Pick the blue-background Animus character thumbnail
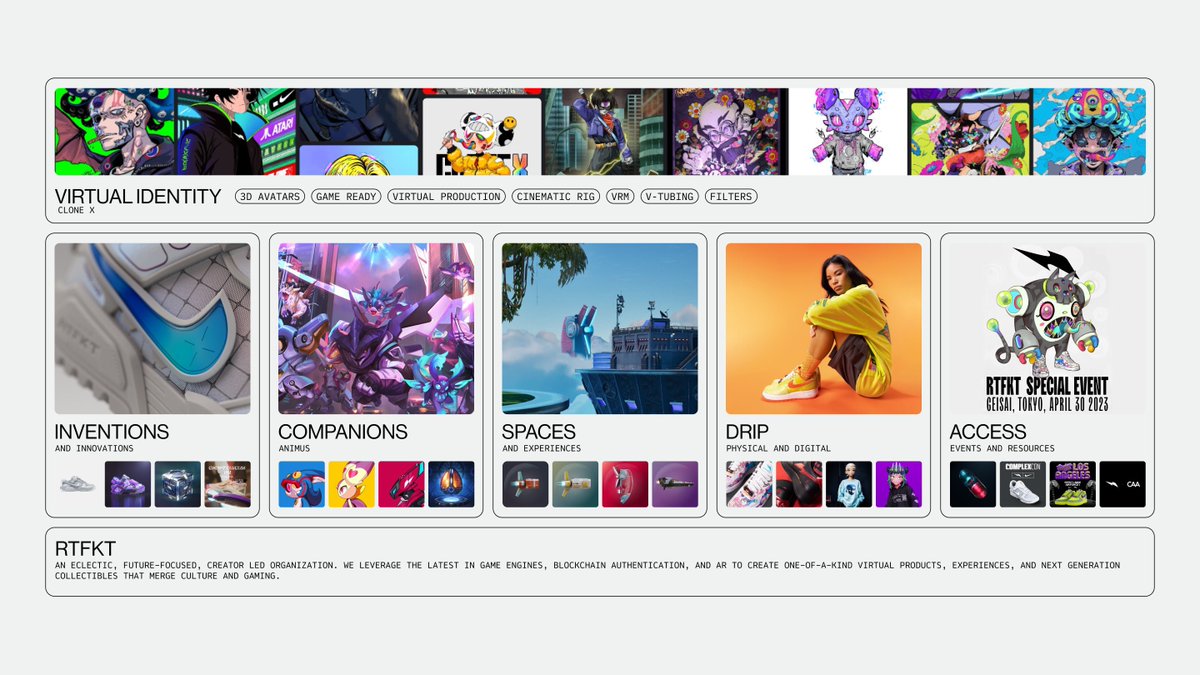 (301, 484)
